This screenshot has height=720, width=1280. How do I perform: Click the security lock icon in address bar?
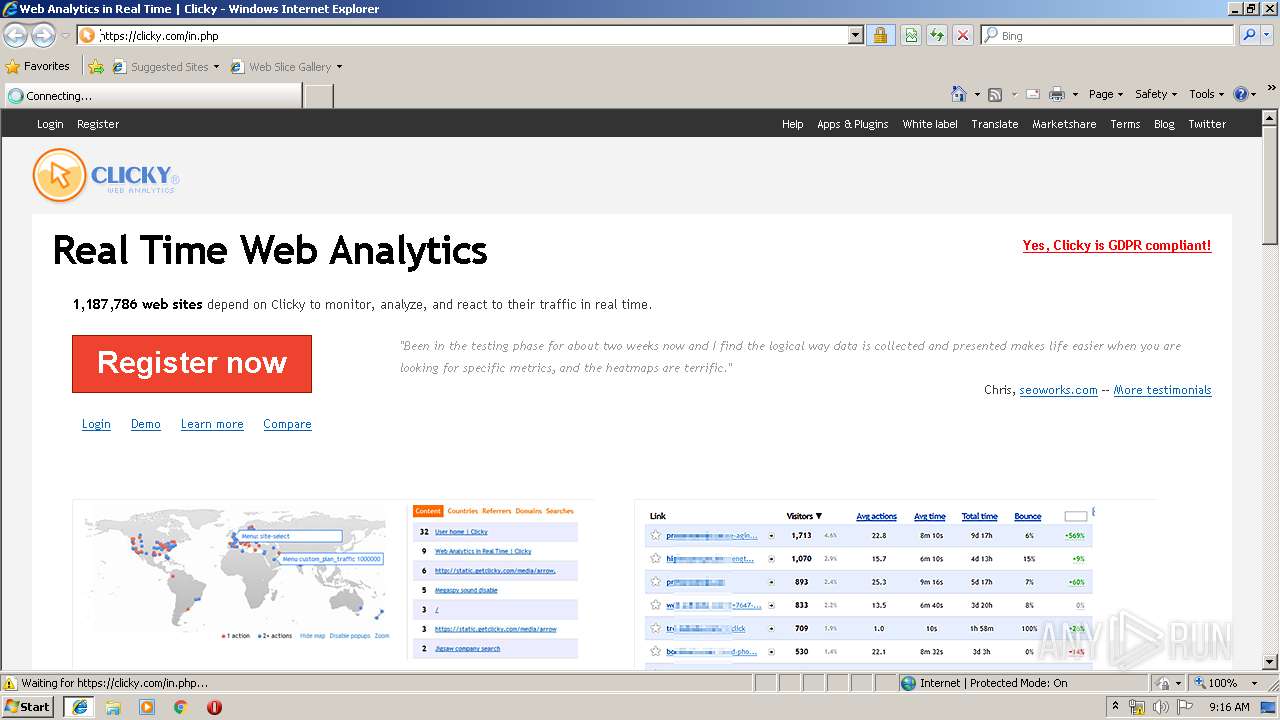click(880, 35)
